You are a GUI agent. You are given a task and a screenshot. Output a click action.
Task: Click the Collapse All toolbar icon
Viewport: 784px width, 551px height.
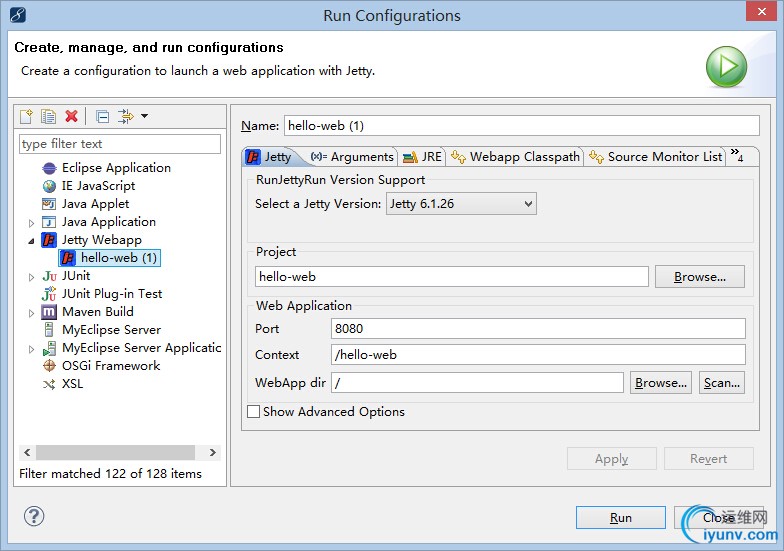[x=102, y=116]
